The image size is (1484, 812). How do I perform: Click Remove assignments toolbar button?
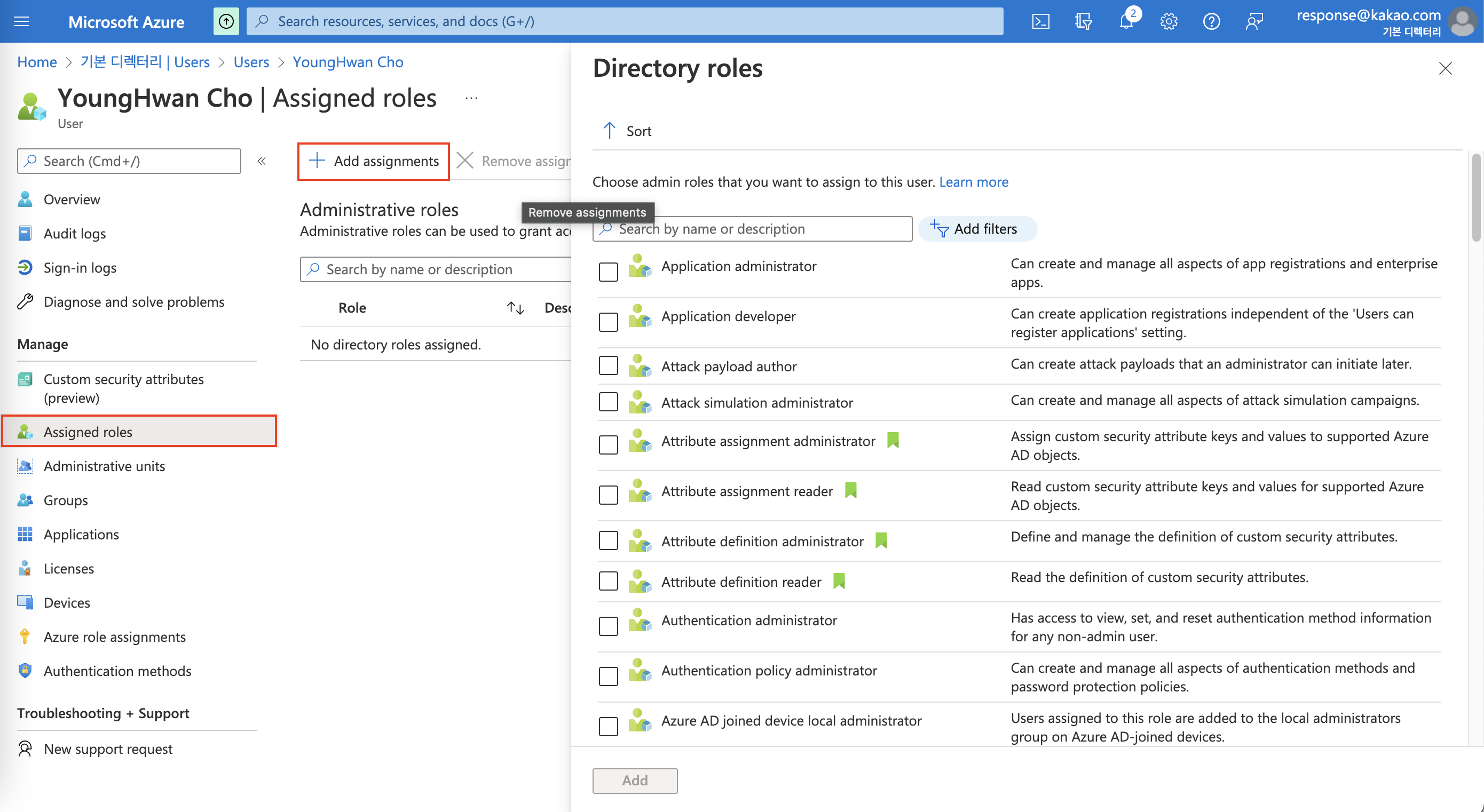514,161
